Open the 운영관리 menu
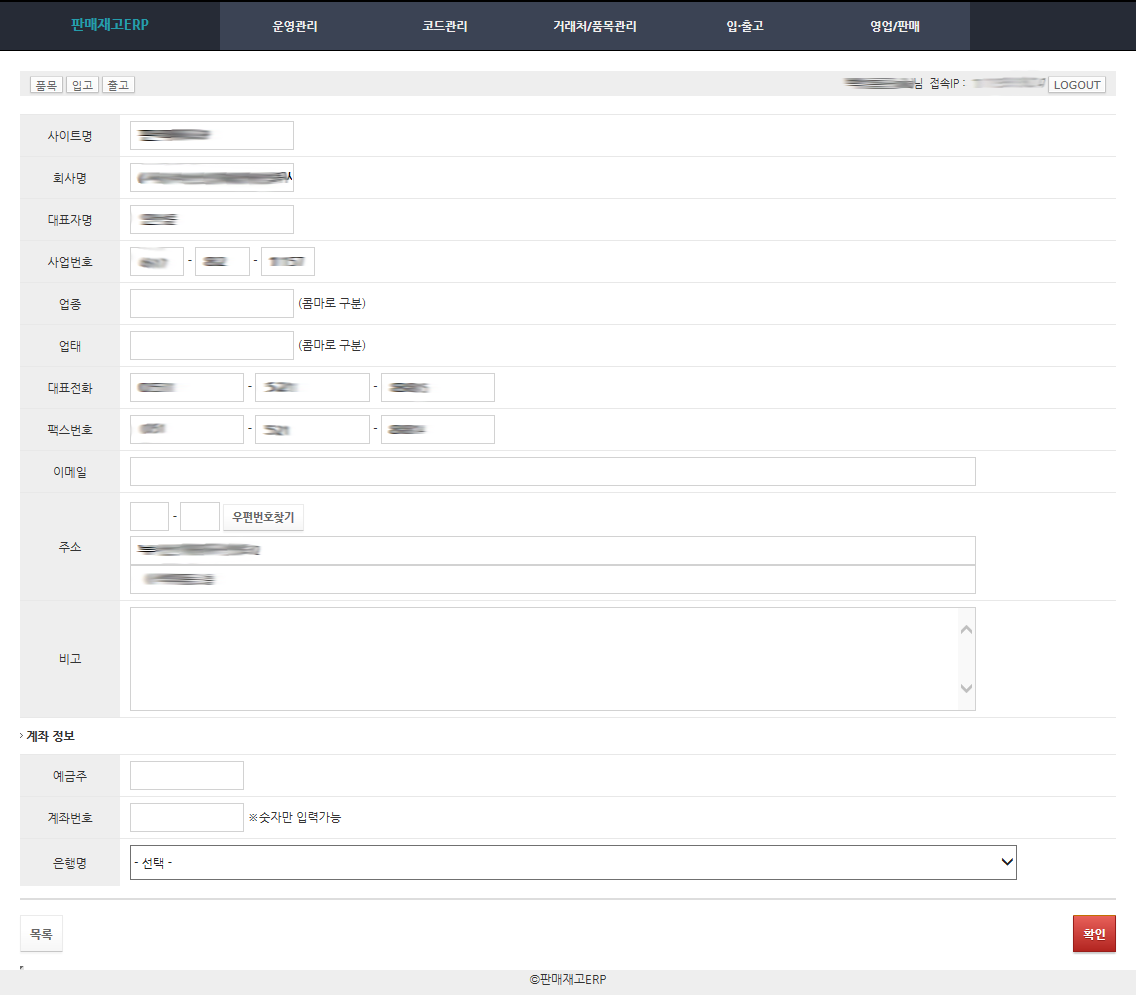 [295, 27]
